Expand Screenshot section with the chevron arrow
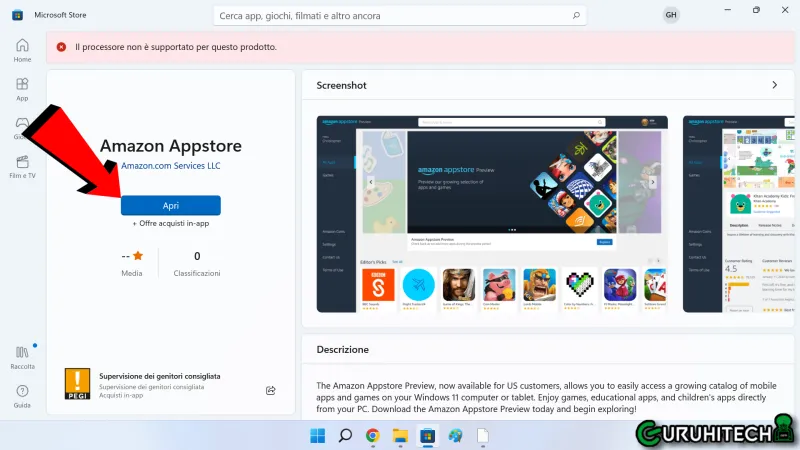This screenshot has width=800, height=450. 774,86
